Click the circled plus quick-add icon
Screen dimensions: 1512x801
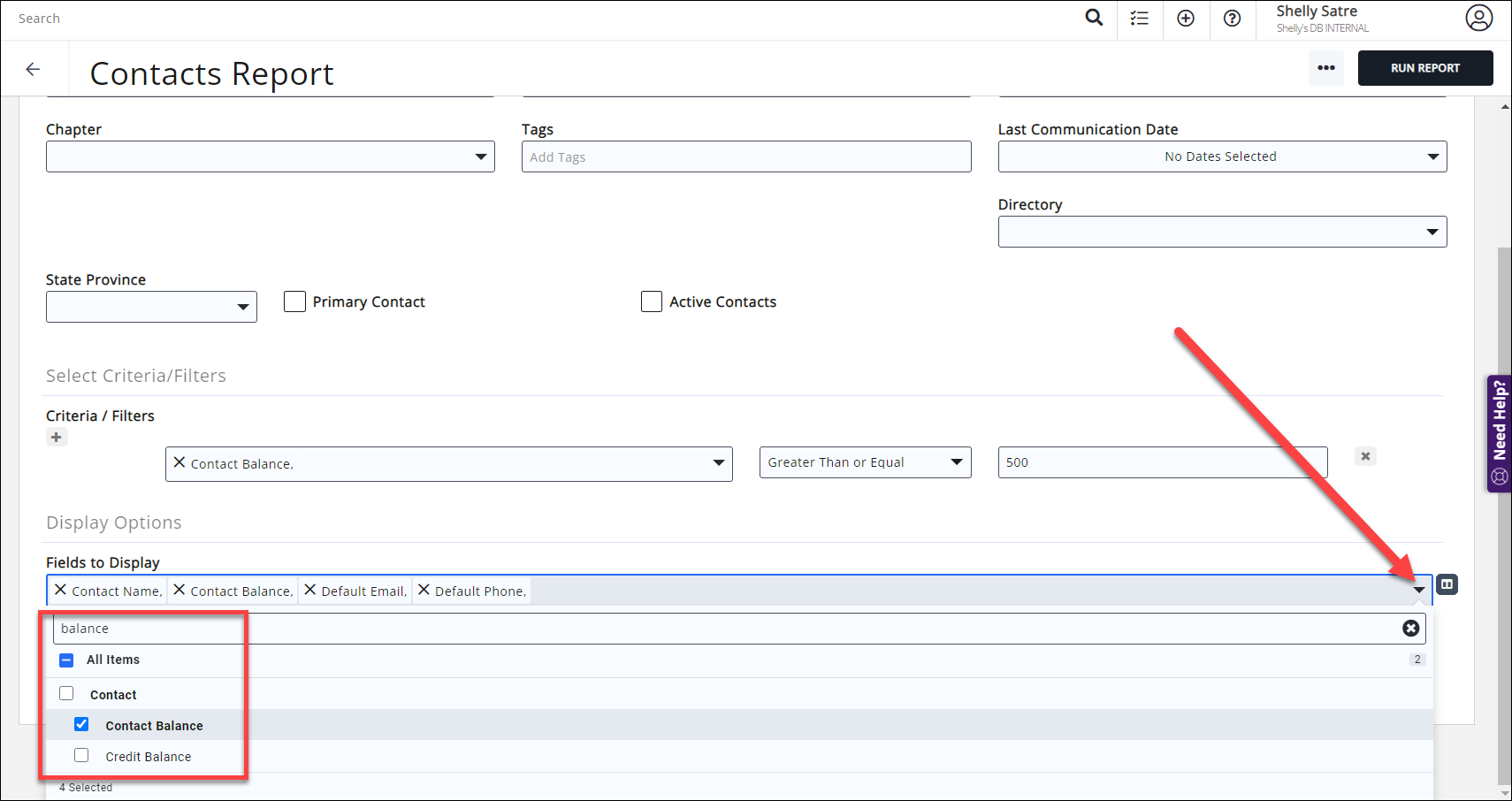click(x=1186, y=18)
